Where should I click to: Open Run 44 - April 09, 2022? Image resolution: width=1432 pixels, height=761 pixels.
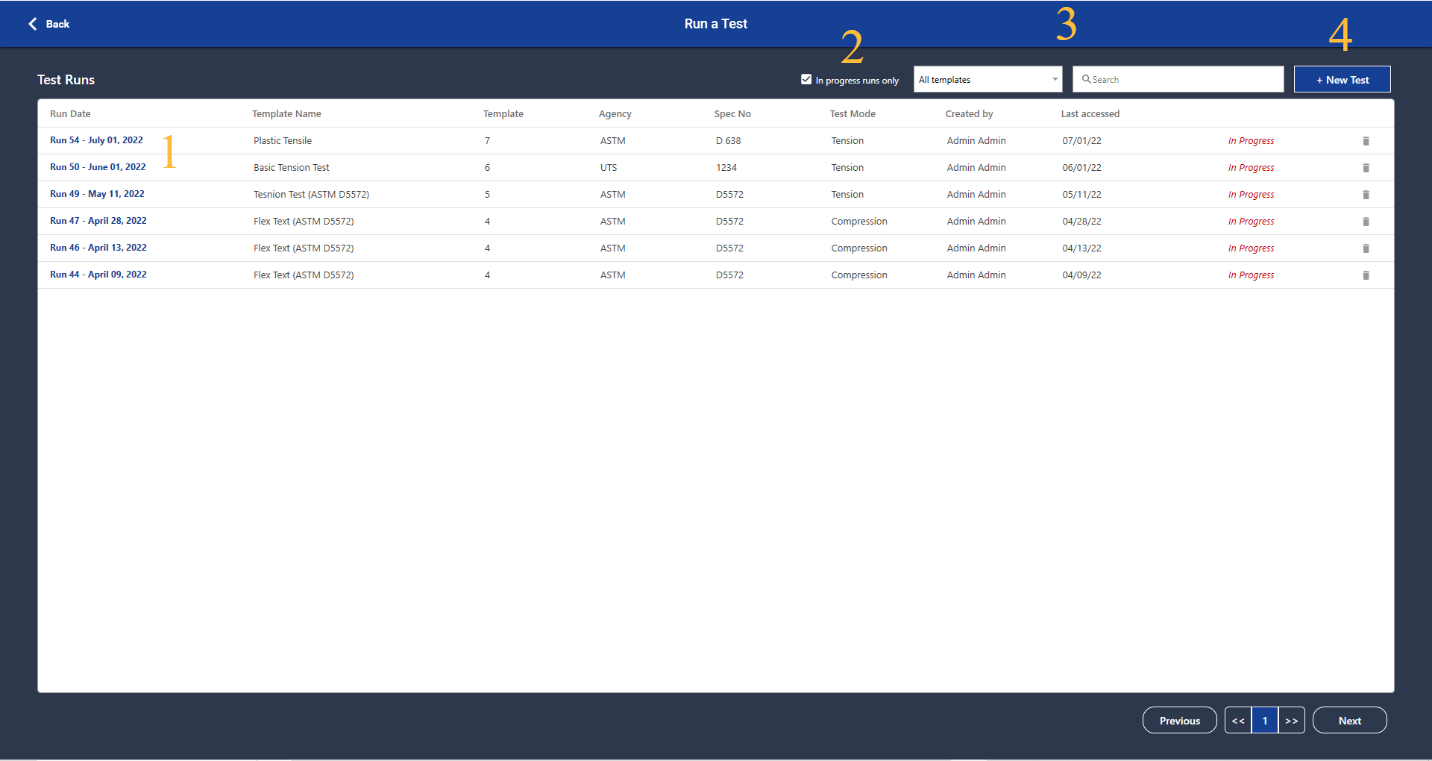[x=98, y=275]
